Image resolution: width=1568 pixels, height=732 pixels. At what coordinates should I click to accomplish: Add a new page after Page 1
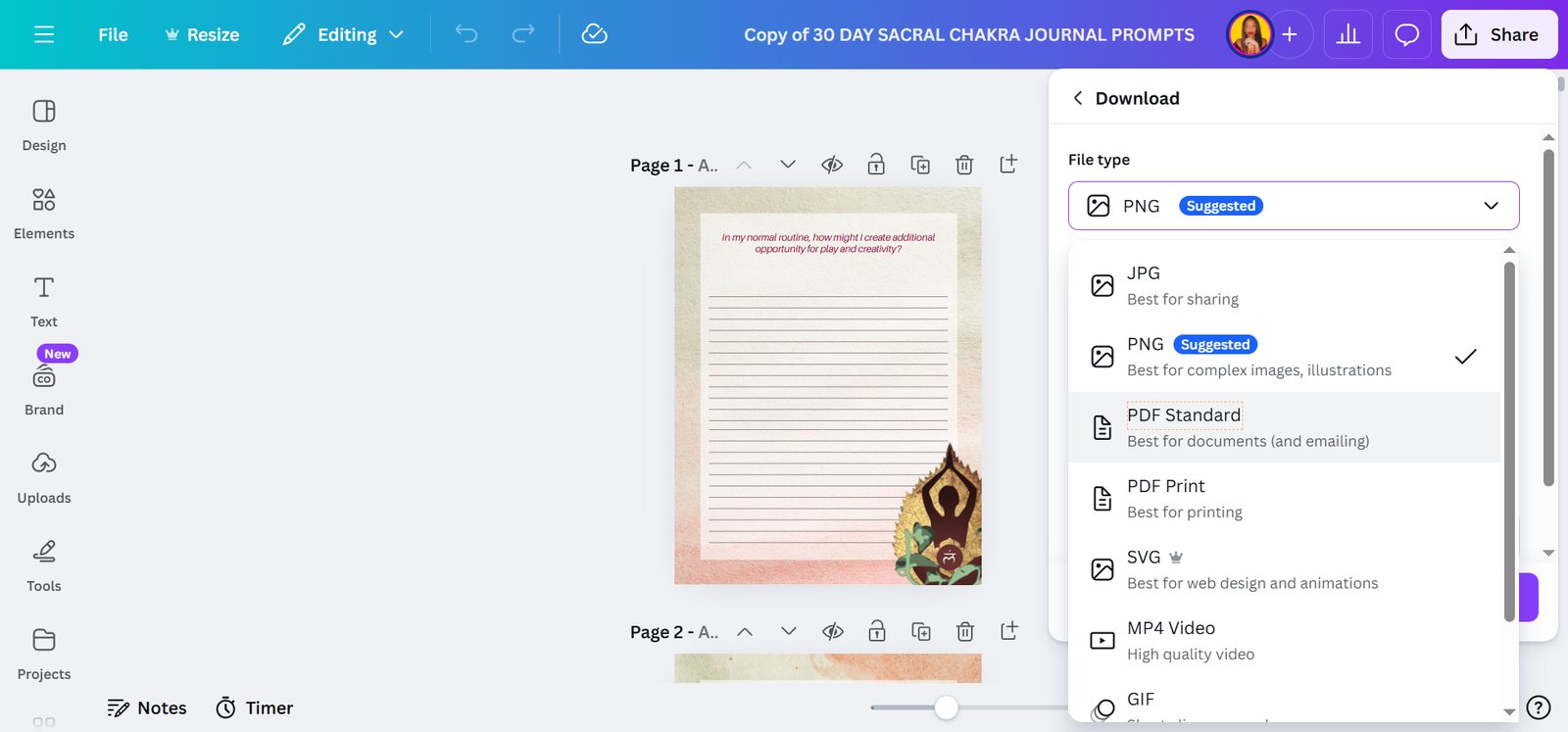[x=1008, y=164]
